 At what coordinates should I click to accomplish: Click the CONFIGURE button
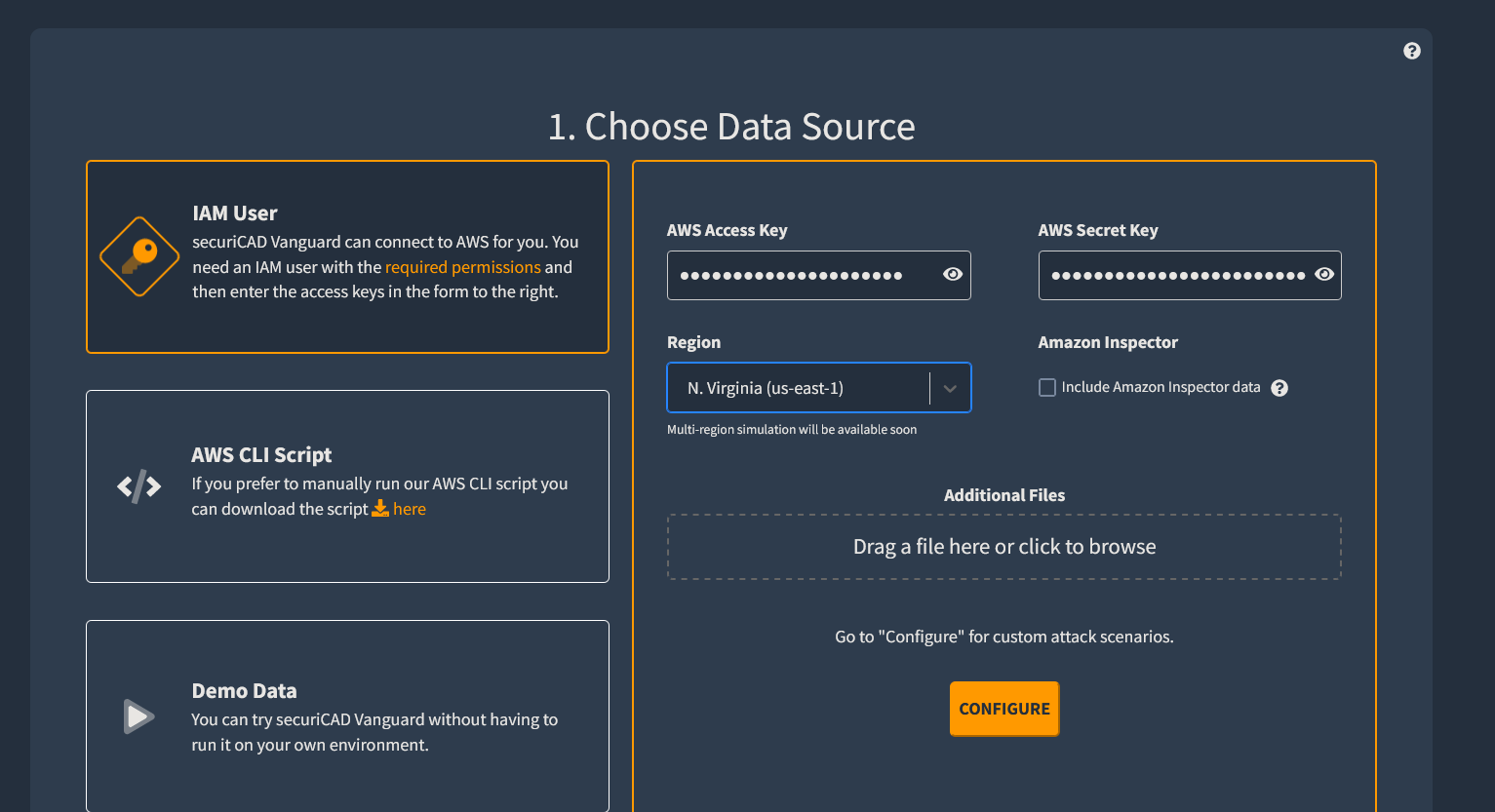pos(1004,709)
